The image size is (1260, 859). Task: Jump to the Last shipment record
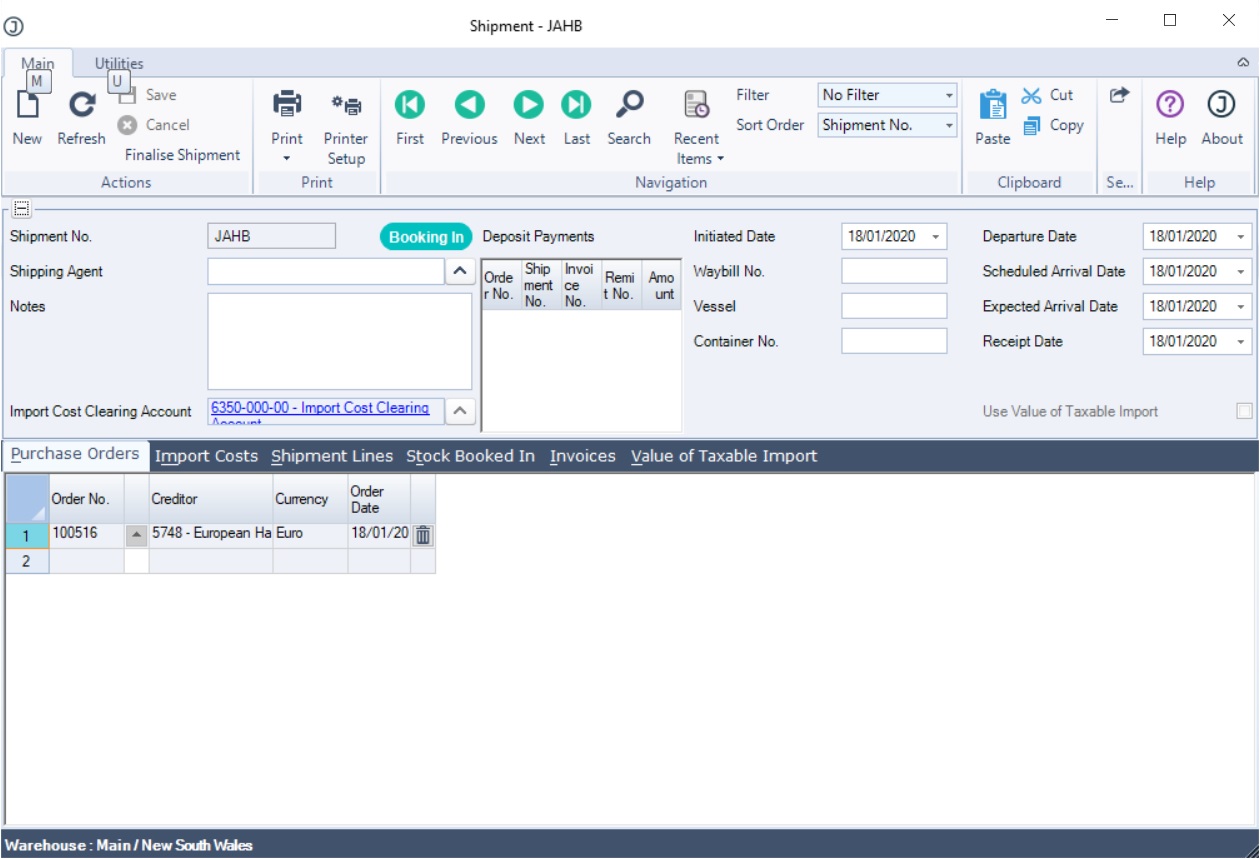pos(576,105)
